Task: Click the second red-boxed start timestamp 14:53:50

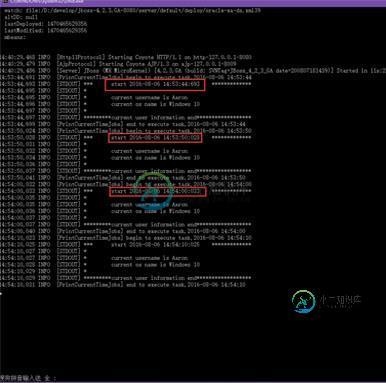Action: point(155,138)
